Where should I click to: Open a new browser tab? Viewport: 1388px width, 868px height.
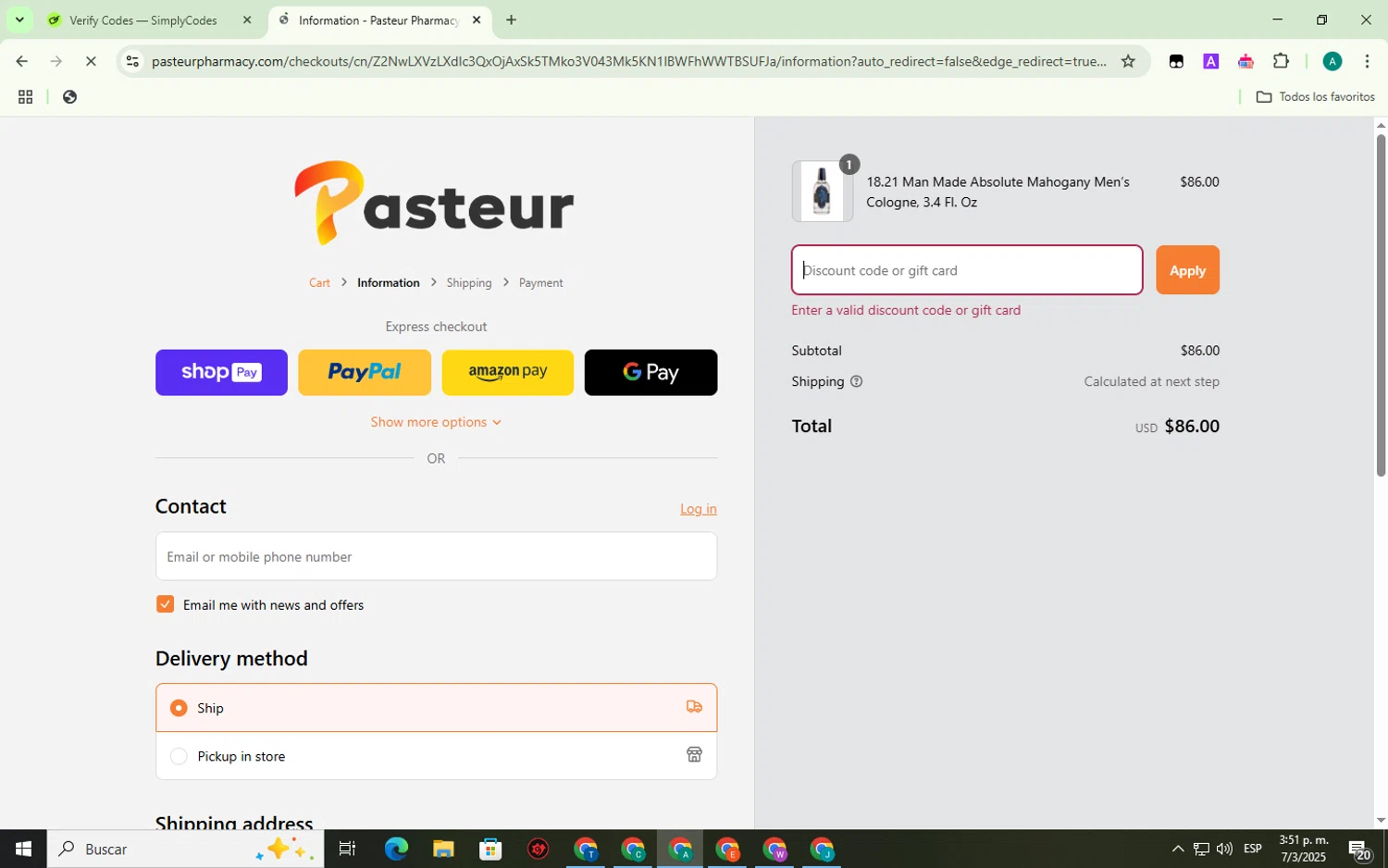pyautogui.click(x=511, y=19)
